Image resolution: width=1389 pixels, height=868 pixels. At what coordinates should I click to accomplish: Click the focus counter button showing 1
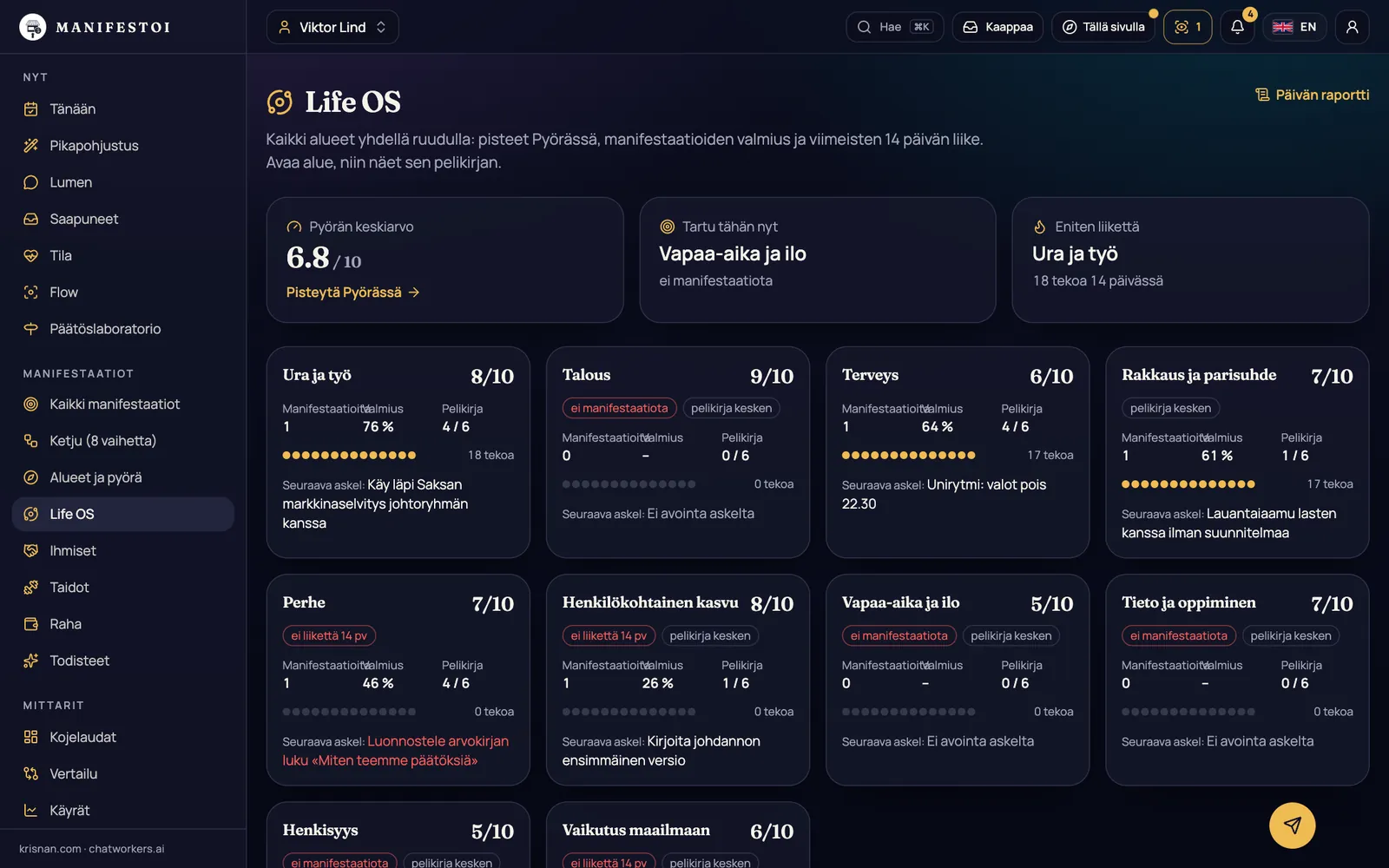point(1188,27)
